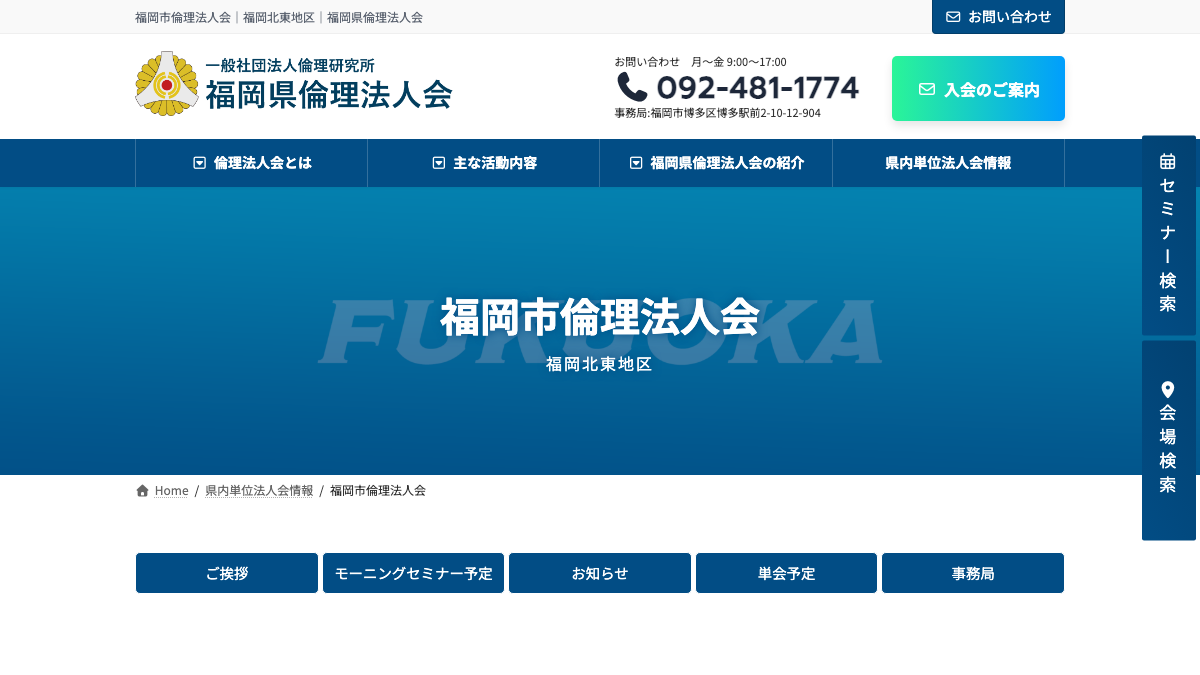Viewport: 1200px width, 675px height.
Task: Jump to モーニングセミナー予定 section
Action: (413, 573)
